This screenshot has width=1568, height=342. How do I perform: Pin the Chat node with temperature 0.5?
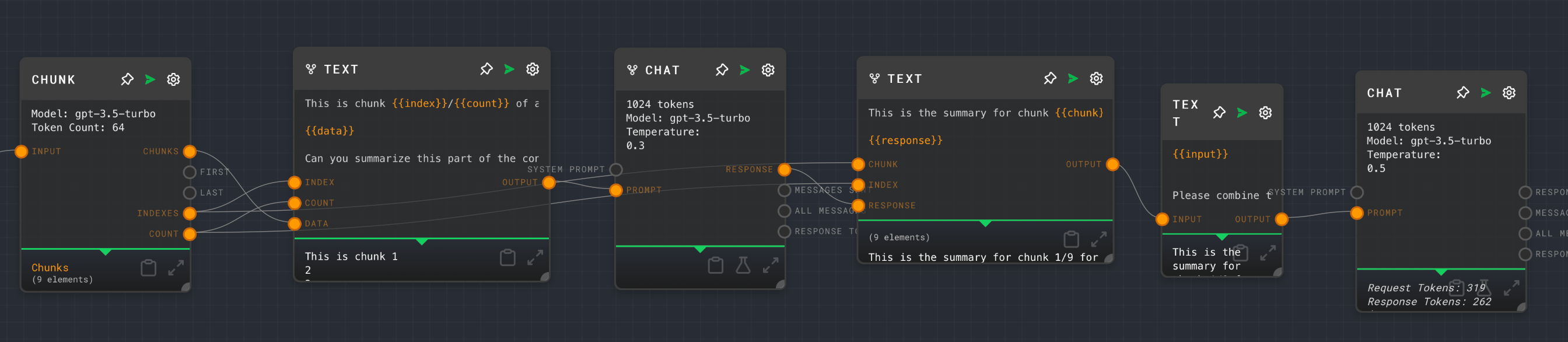tap(1462, 93)
